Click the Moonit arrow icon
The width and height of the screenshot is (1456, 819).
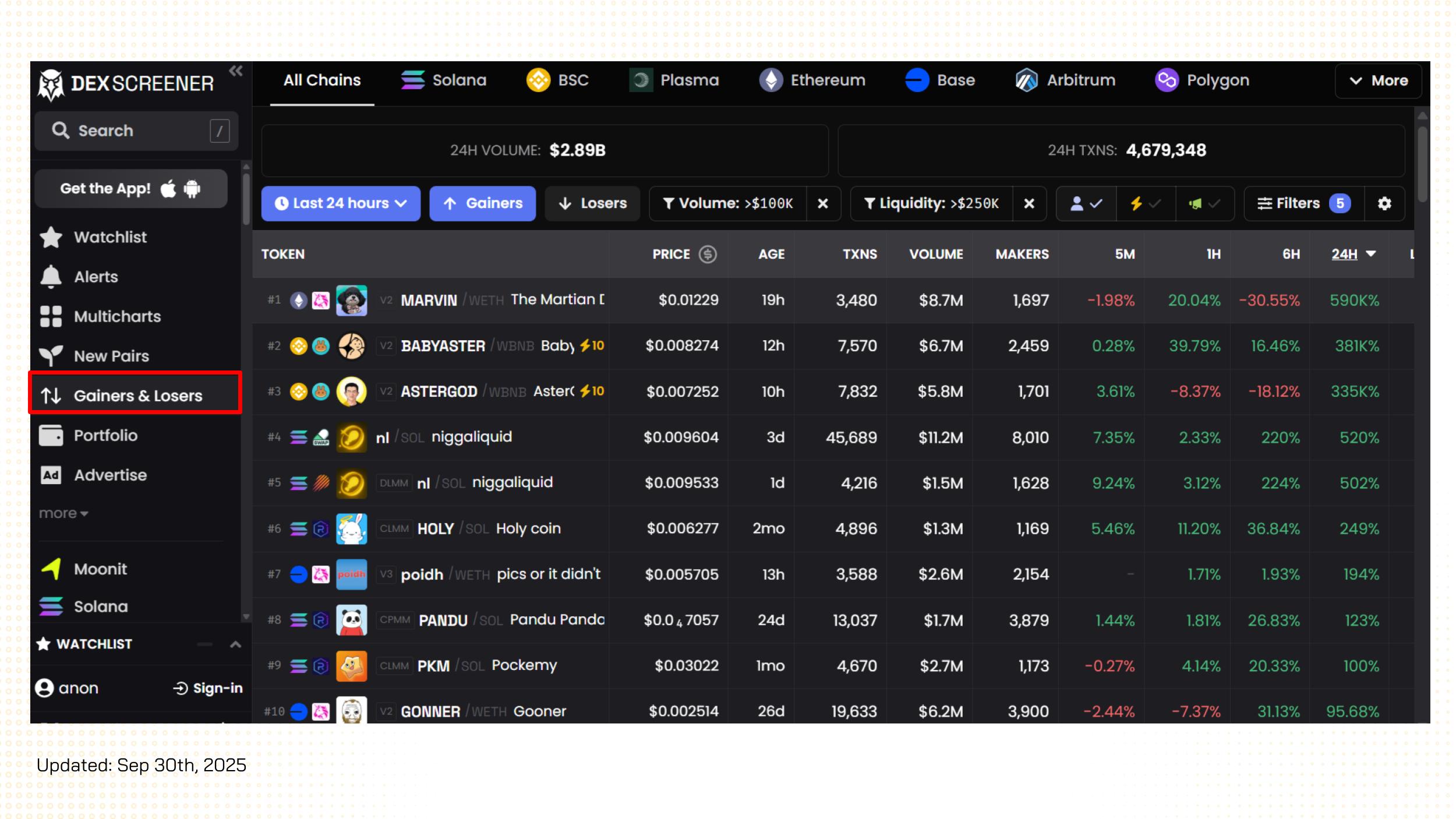51,569
